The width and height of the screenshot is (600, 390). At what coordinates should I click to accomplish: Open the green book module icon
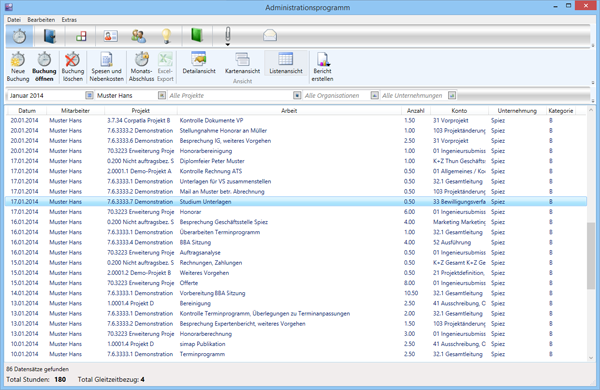197,36
